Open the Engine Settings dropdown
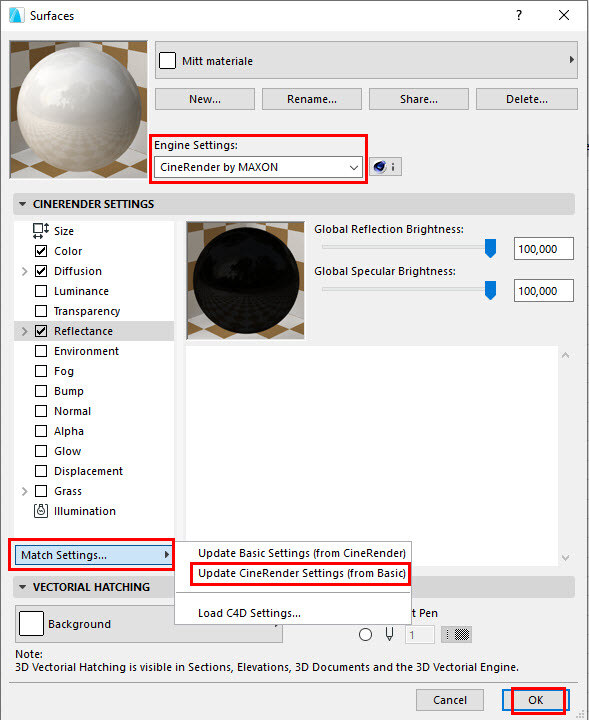This screenshot has height=720, width=589. click(x=258, y=167)
